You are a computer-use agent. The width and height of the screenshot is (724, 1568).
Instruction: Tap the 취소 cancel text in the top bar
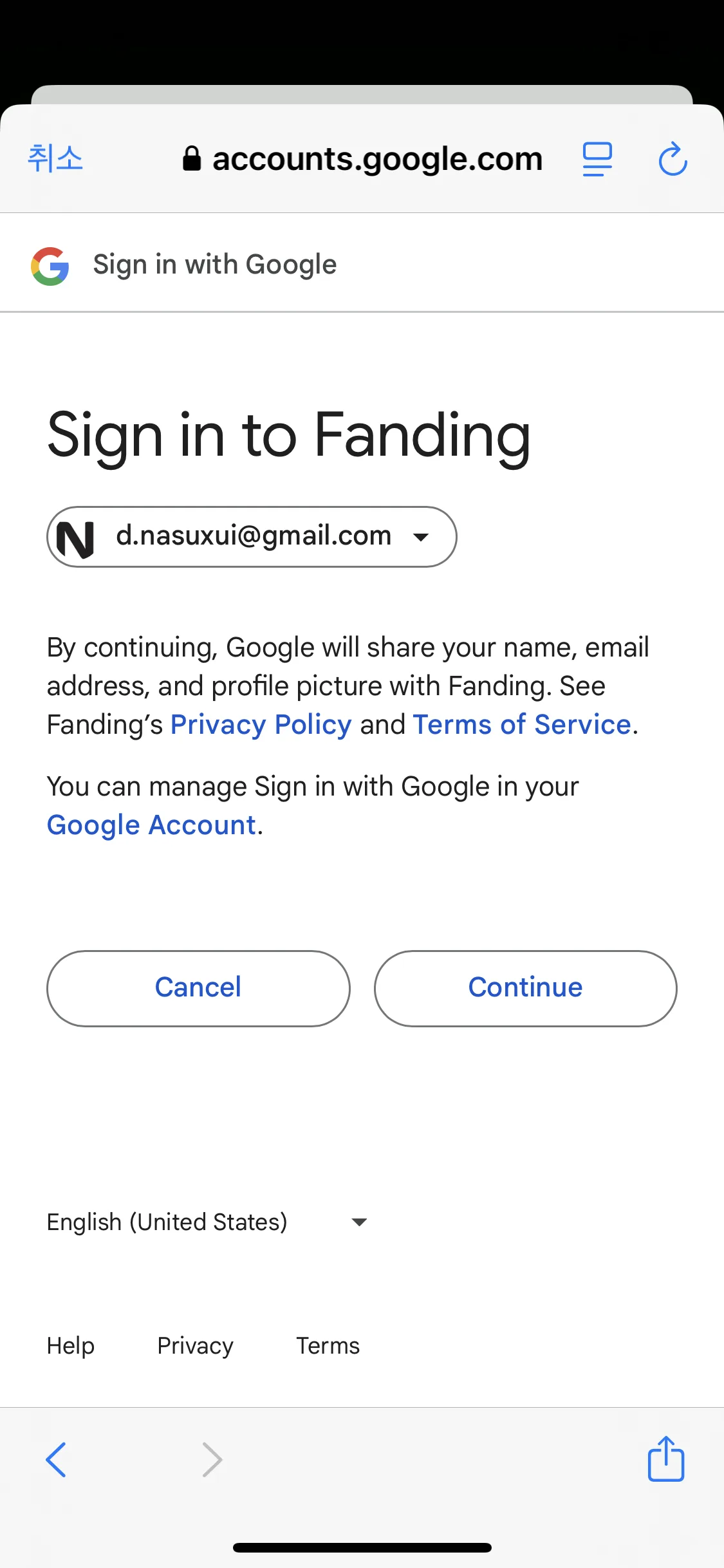coord(55,158)
